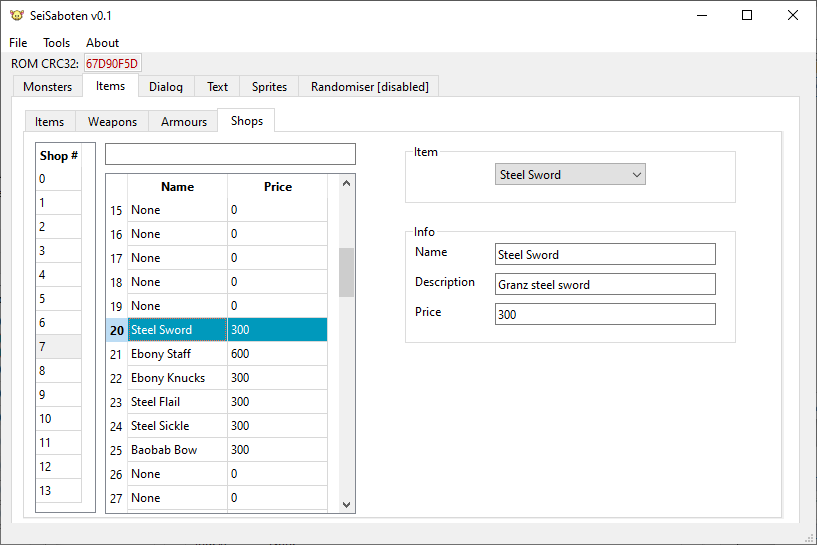Select the Baobab Bow name cell
Viewport: 817px width, 545px height.
click(x=177, y=450)
